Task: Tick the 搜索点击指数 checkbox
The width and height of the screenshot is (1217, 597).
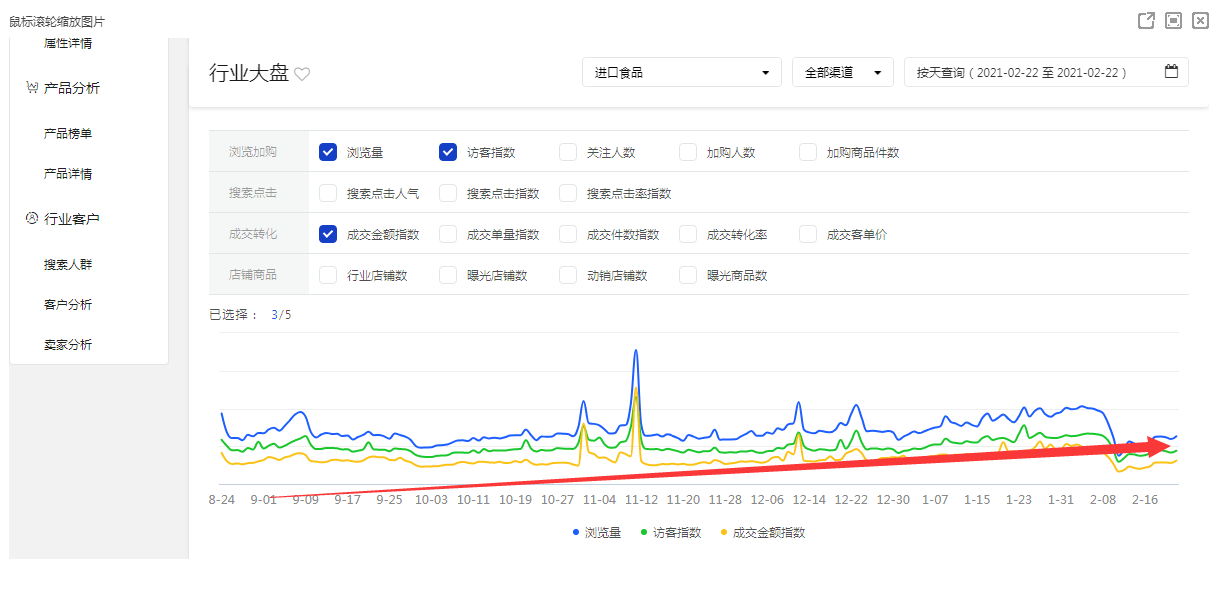Action: pyautogui.click(x=448, y=193)
